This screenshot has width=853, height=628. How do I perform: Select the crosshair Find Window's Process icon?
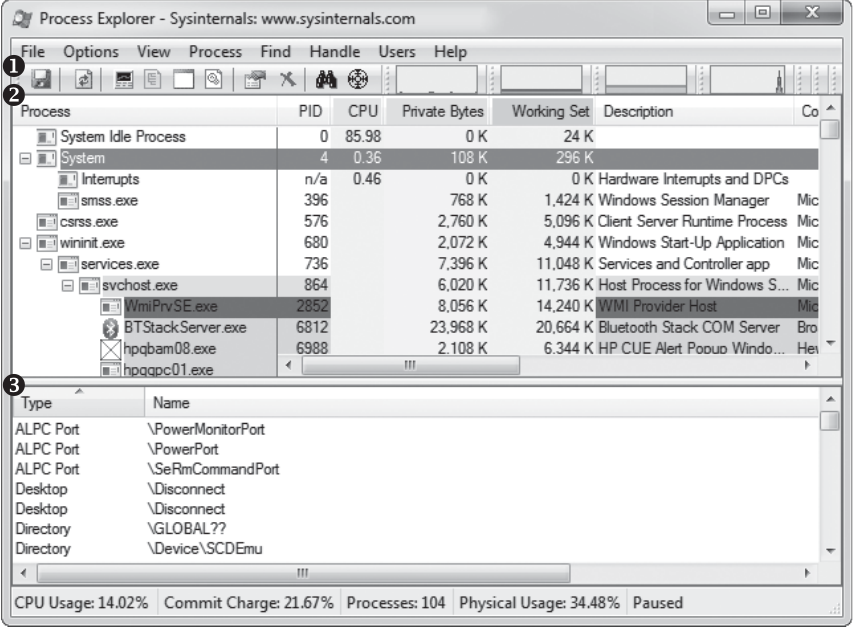(x=358, y=79)
